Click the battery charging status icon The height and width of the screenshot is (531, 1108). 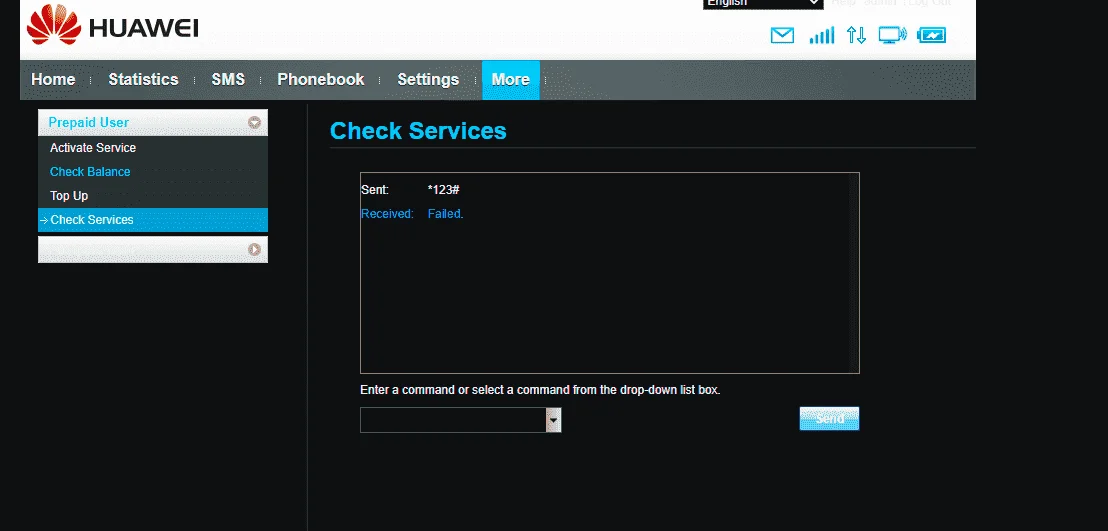(931, 35)
